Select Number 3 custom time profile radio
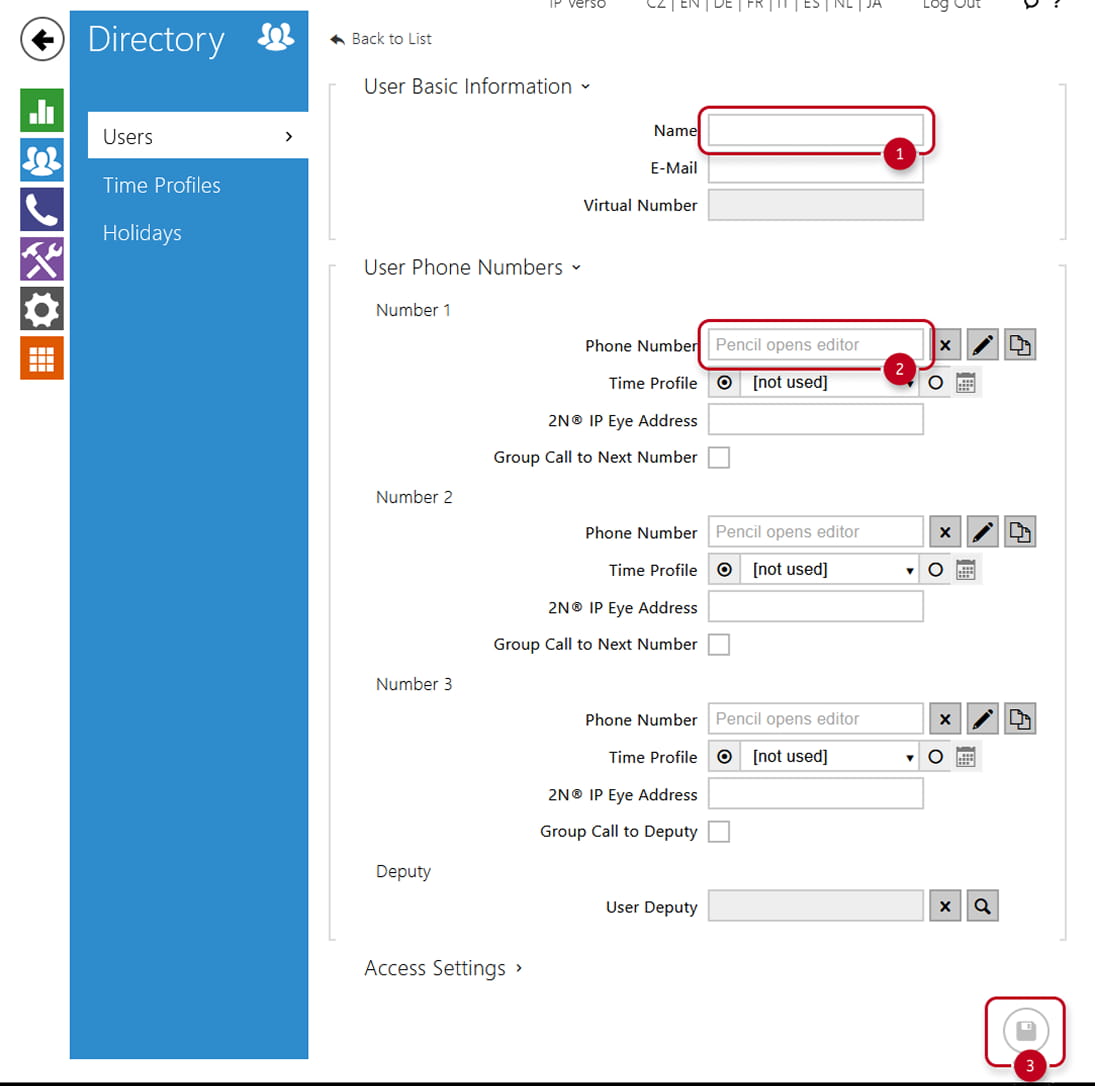The height and width of the screenshot is (1086, 1095). [936, 757]
